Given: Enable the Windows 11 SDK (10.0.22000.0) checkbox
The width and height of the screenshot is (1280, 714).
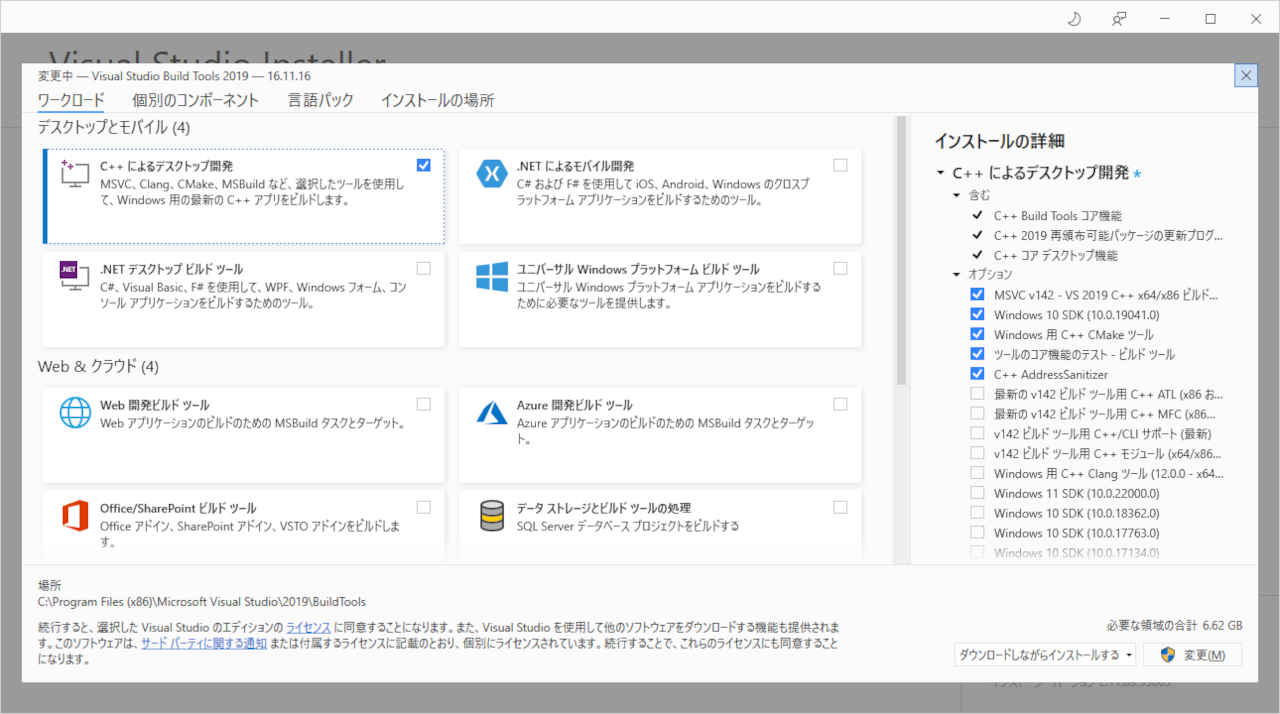Looking at the screenshot, I should (976, 493).
